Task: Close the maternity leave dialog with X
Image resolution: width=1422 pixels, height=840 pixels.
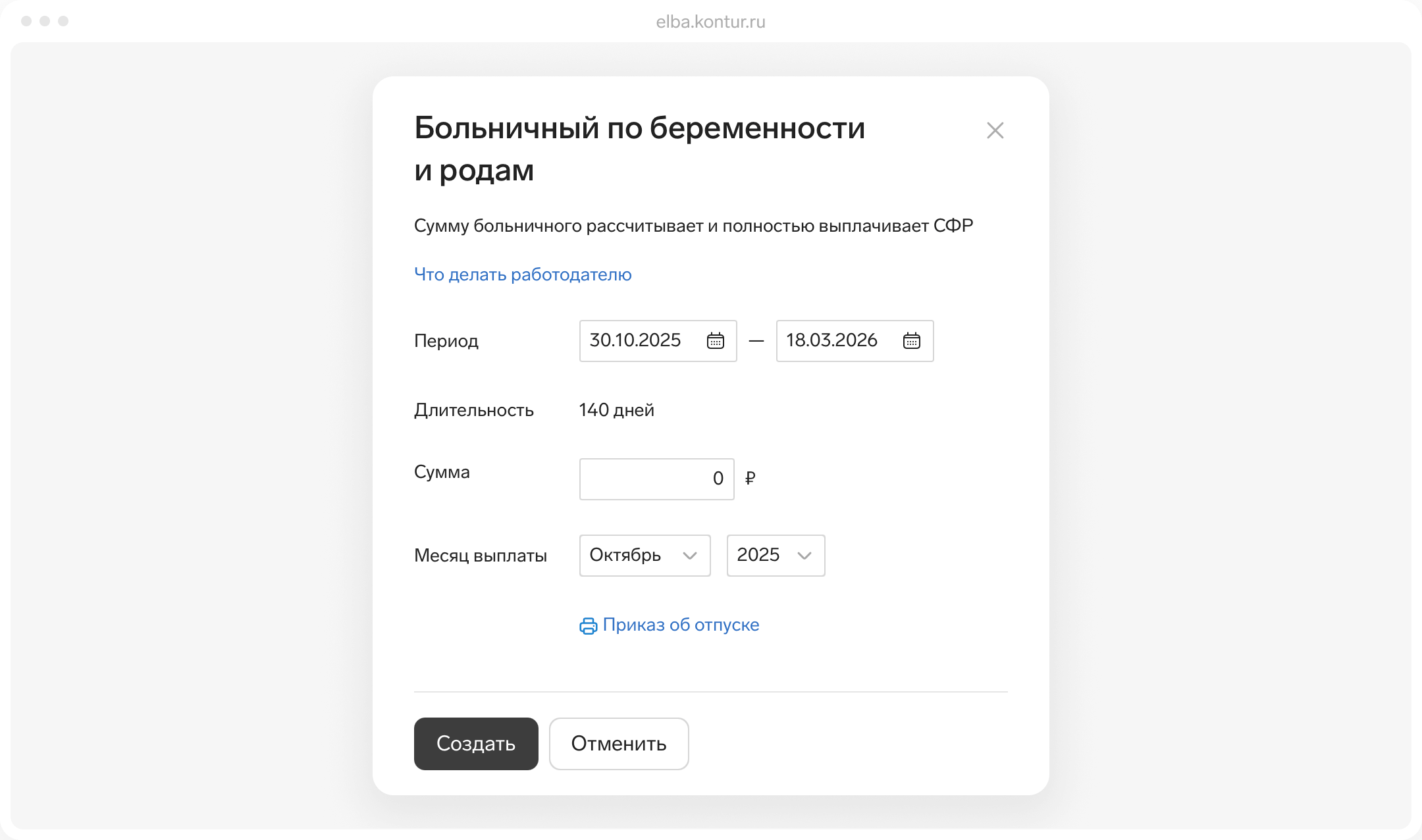Action: pyautogui.click(x=995, y=130)
